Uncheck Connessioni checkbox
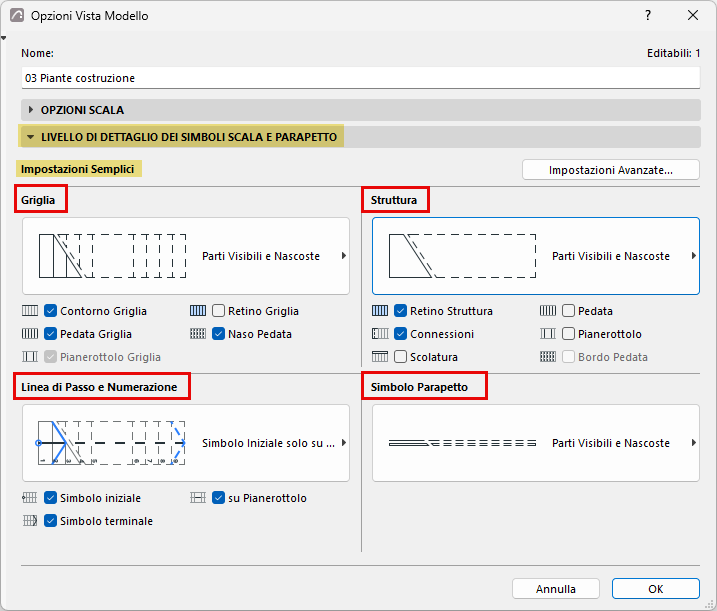The image size is (717, 611). click(x=400, y=334)
